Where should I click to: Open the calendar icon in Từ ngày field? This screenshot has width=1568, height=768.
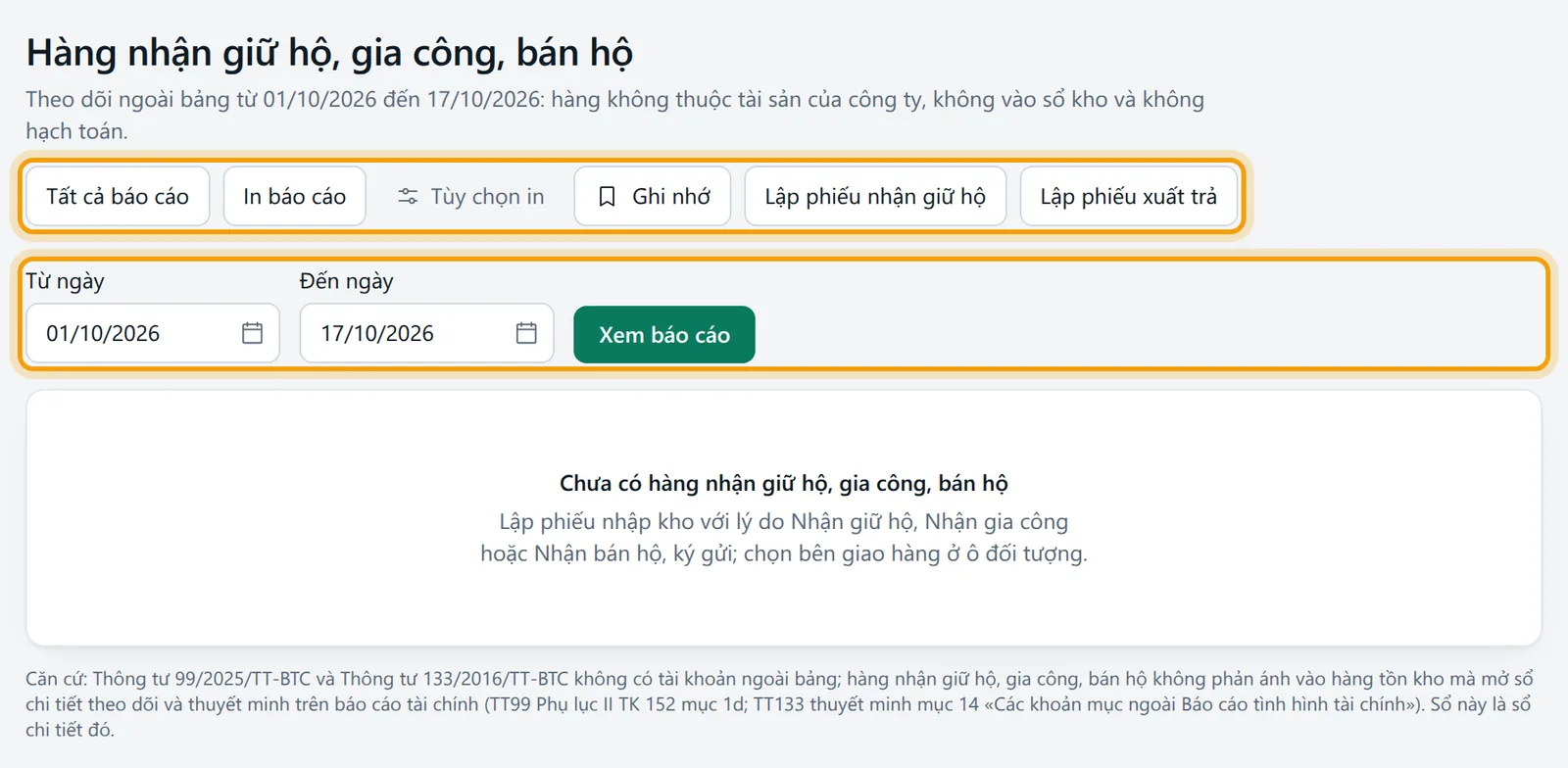click(252, 333)
